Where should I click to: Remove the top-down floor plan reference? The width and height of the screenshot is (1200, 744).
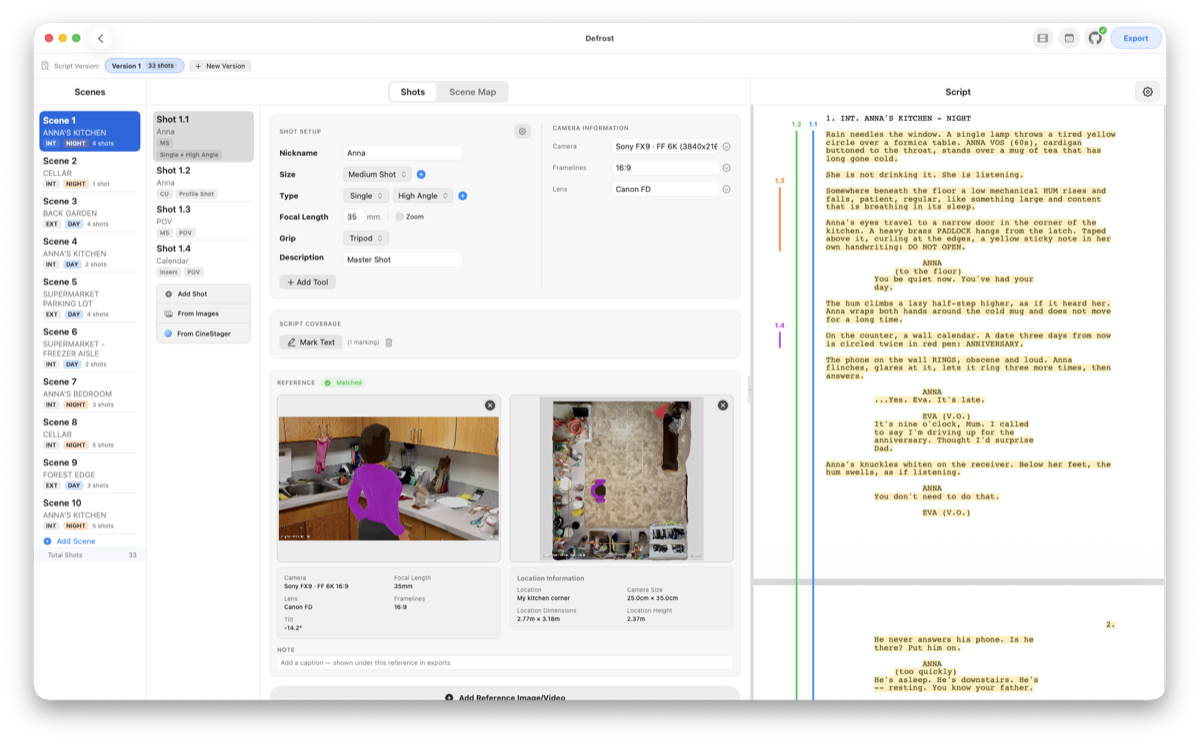pyautogui.click(x=723, y=405)
